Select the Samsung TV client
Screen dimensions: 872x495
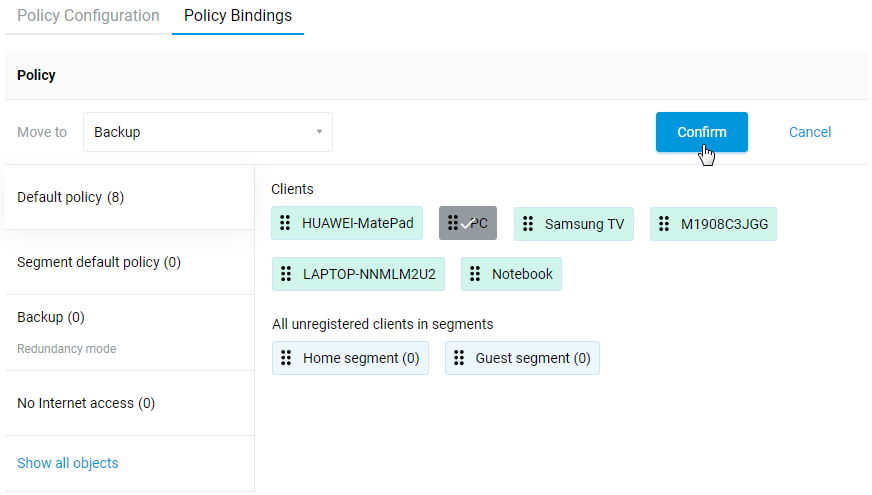click(x=583, y=224)
